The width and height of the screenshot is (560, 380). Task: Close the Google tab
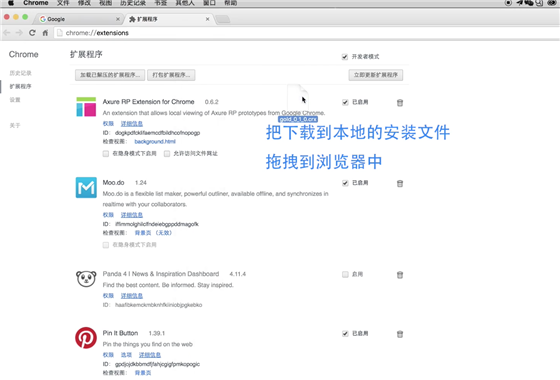[x=118, y=19]
